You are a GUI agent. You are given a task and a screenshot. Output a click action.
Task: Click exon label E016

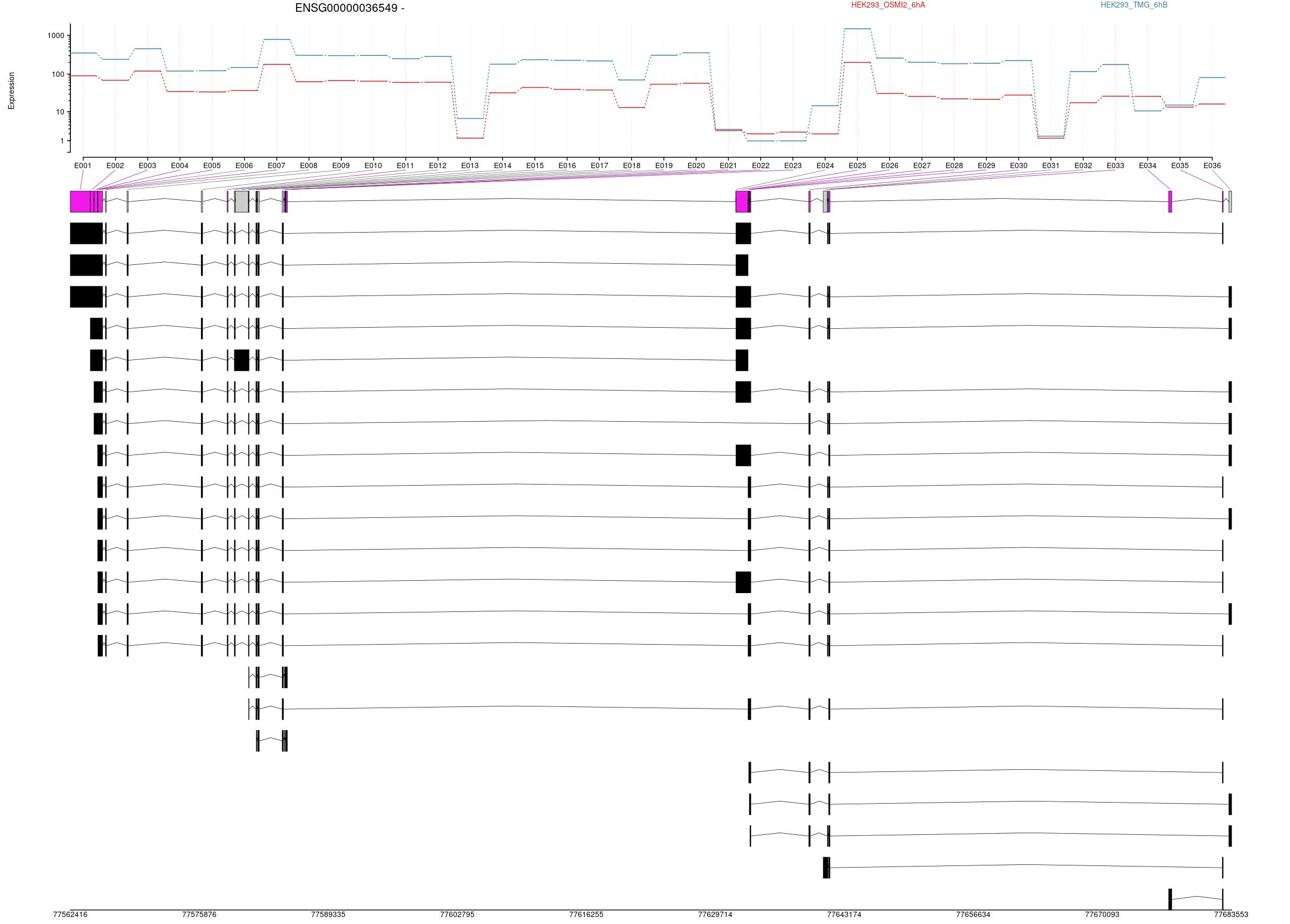(x=567, y=166)
